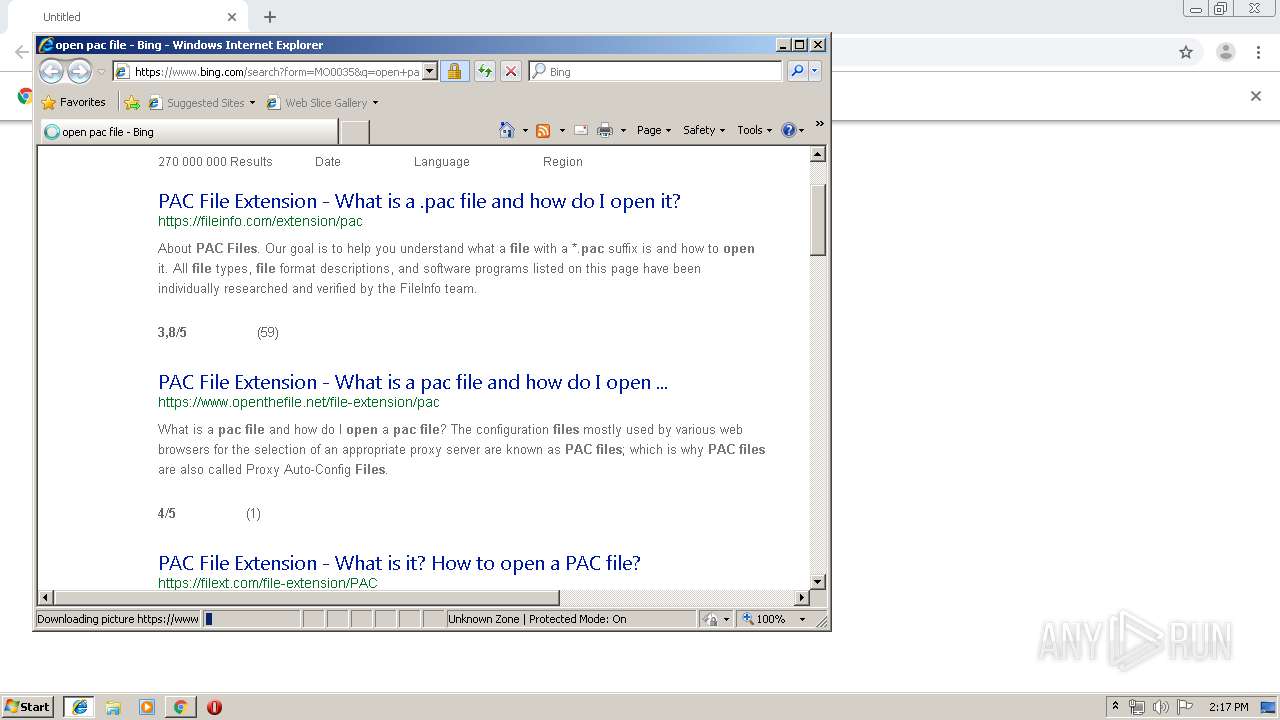The height and width of the screenshot is (720, 1280).
Task: Click the Bing search box in IE
Action: click(x=655, y=72)
